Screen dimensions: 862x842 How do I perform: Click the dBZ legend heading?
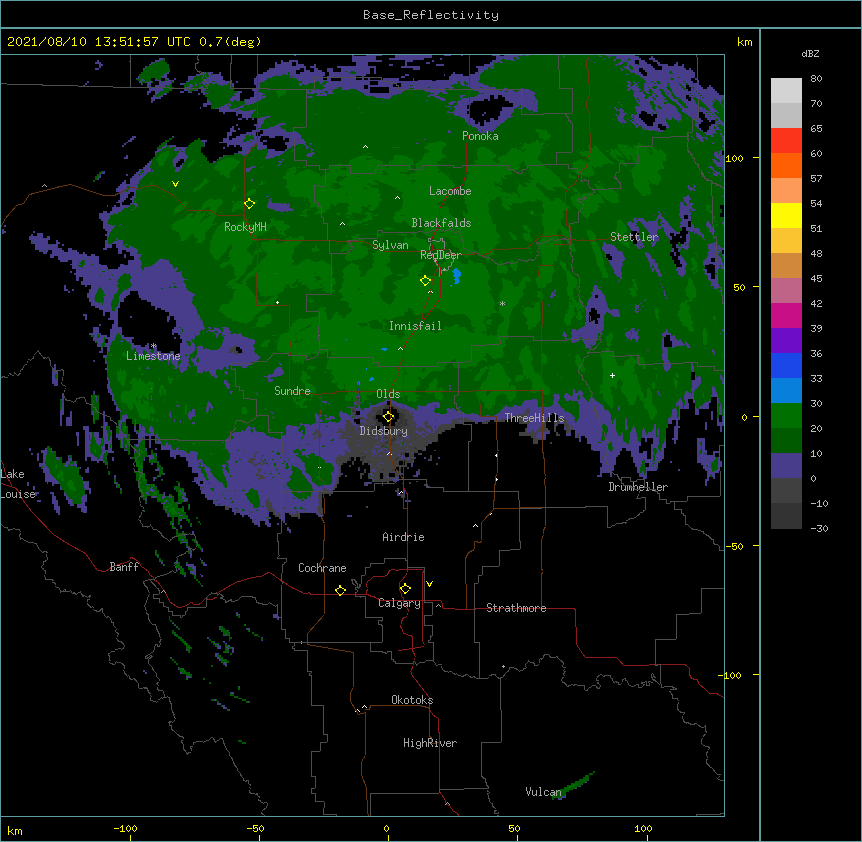tap(810, 54)
